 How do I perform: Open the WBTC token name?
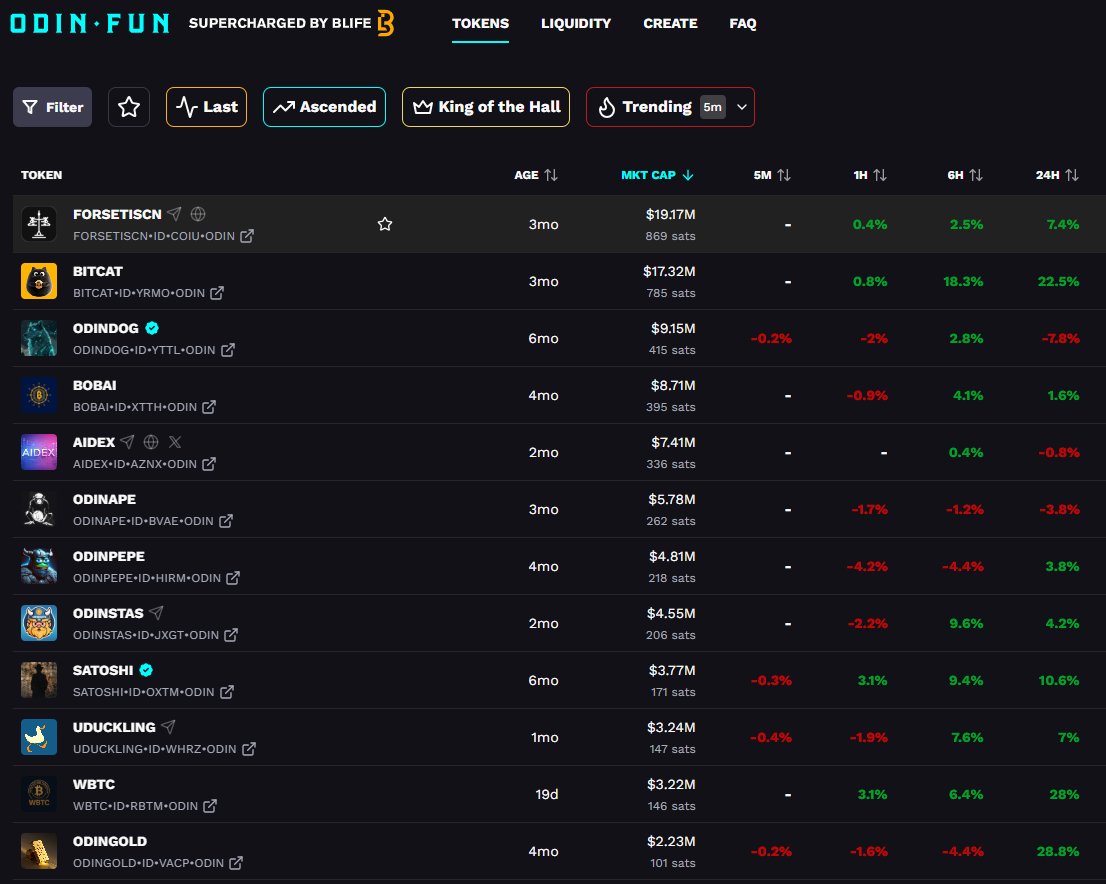pyautogui.click(x=94, y=784)
